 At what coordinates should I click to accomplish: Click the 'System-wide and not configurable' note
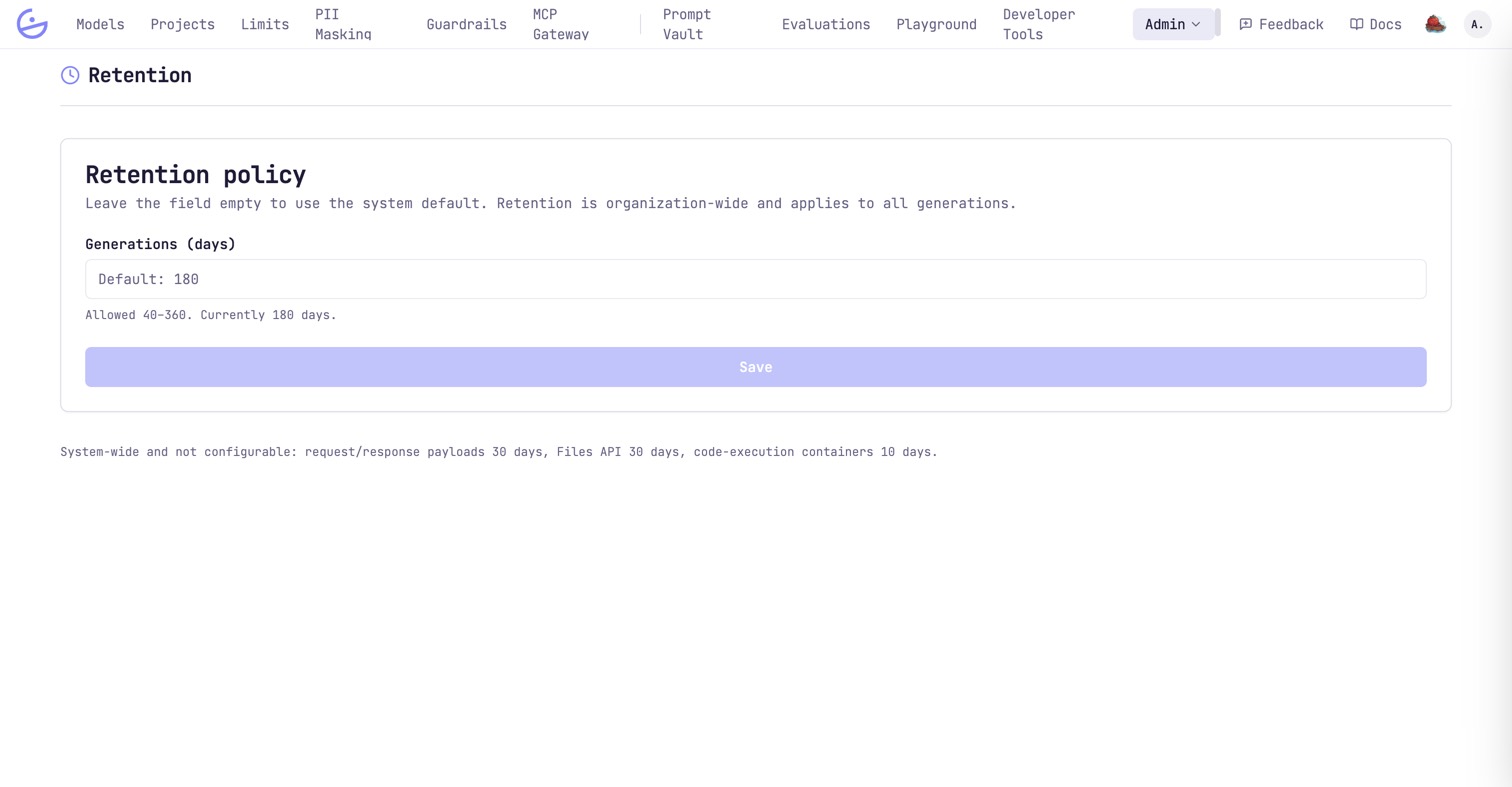pyautogui.click(x=499, y=452)
